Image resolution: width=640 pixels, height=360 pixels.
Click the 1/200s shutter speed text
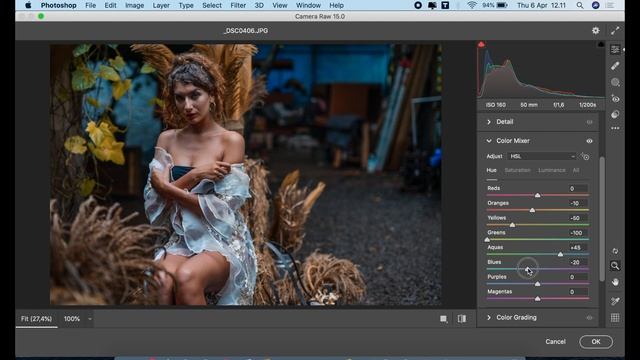[x=587, y=105]
